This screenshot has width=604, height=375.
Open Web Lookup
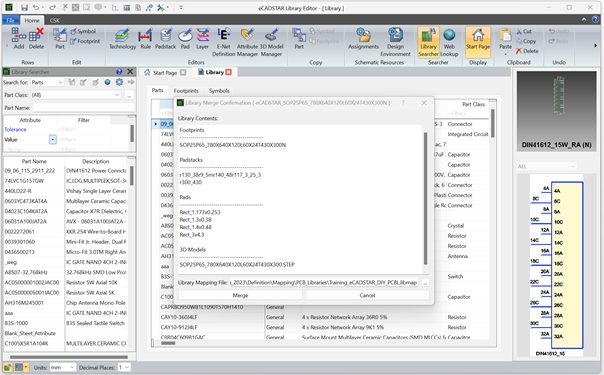[x=449, y=42]
